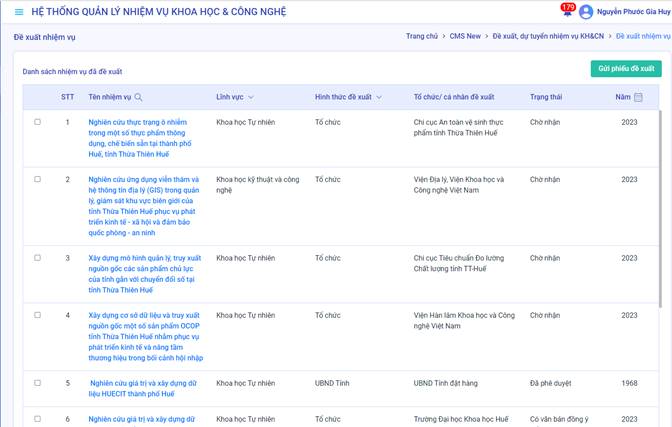
Task: Open the hamburger menu icon
Action: click(x=19, y=12)
